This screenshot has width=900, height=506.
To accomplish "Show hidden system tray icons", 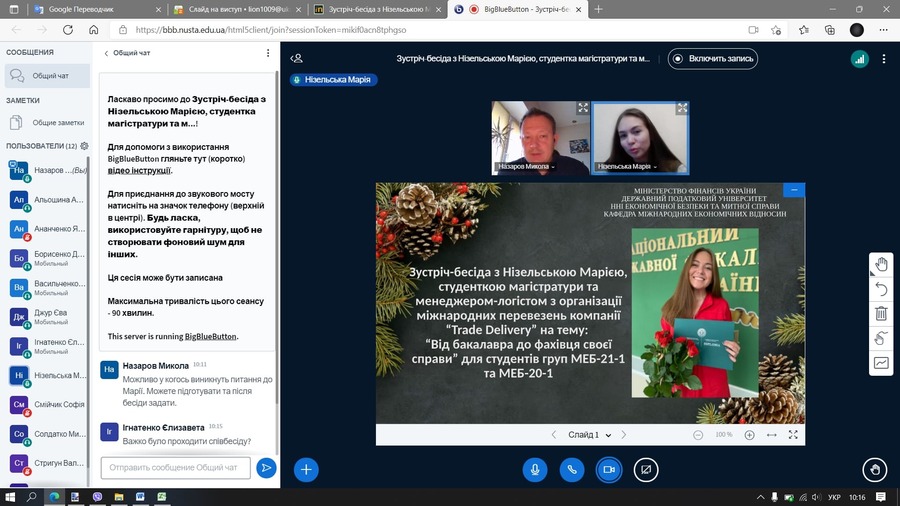I will click(x=761, y=497).
